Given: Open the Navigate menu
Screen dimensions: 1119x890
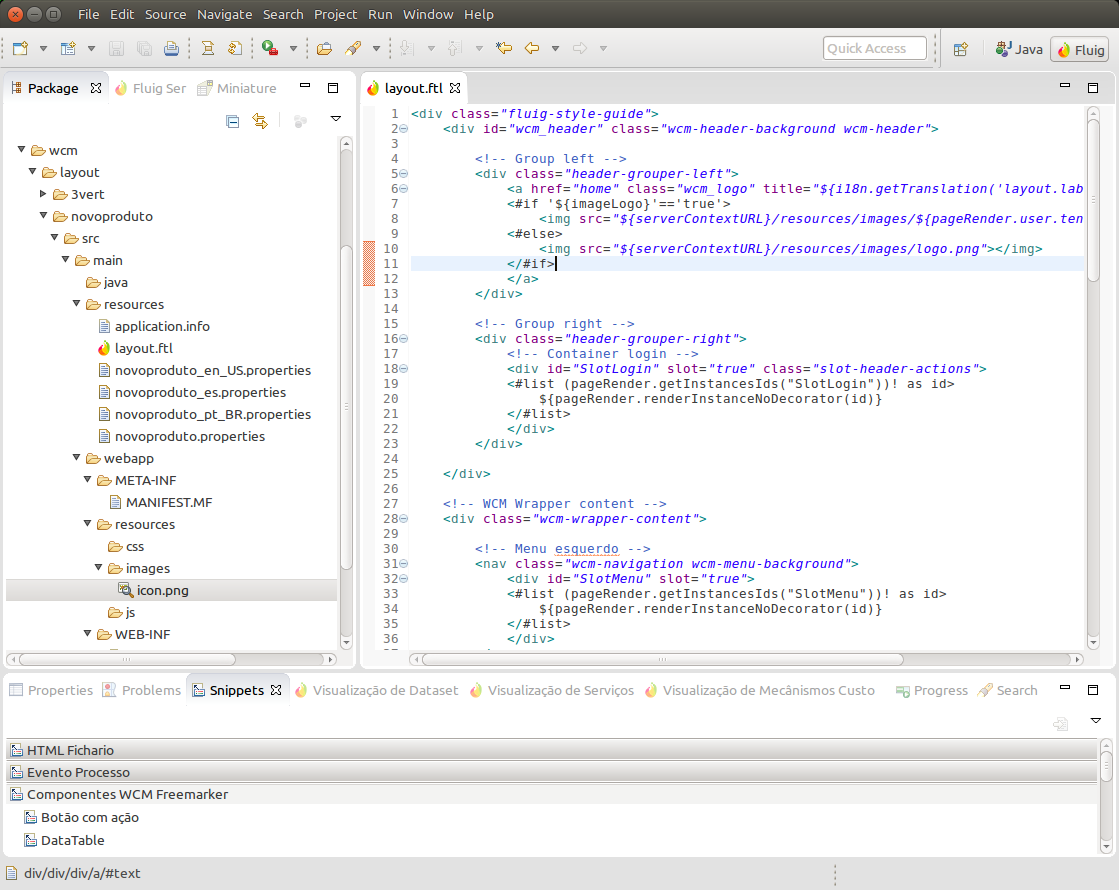Looking at the screenshot, I should (224, 14).
